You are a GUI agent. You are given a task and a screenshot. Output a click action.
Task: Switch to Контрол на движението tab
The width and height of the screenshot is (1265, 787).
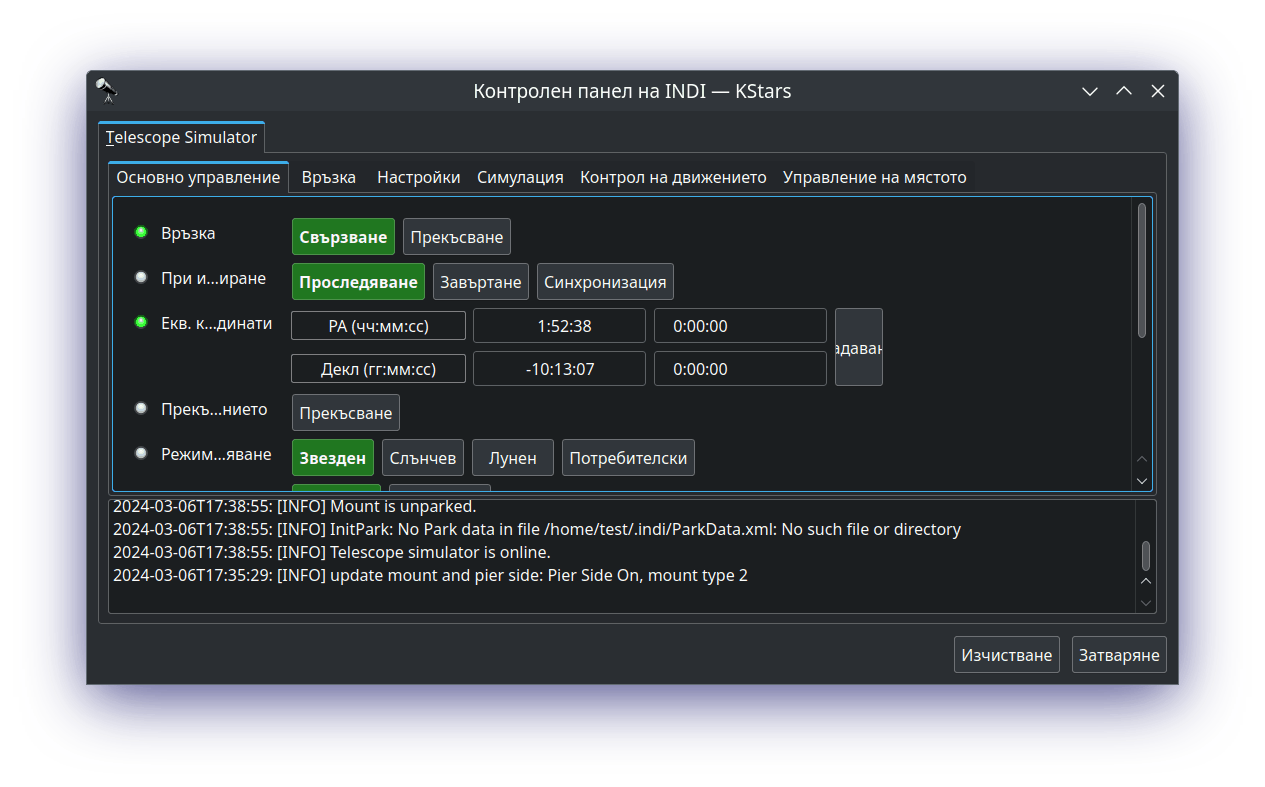tap(673, 177)
